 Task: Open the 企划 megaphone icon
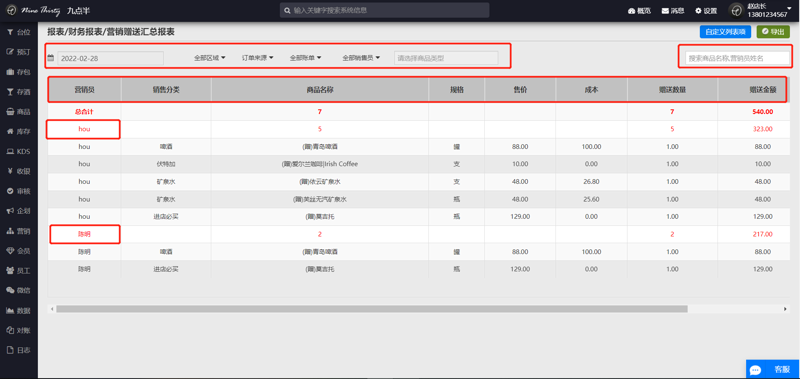[x=10, y=211]
